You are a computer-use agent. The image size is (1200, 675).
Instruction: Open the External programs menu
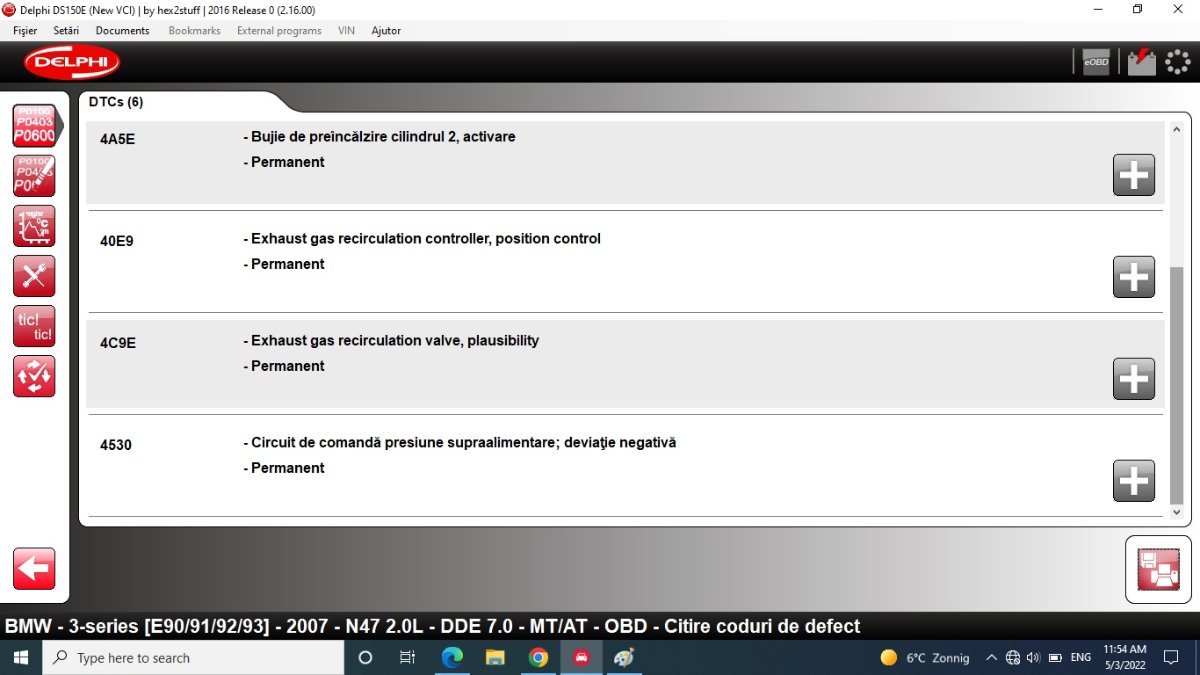pos(279,31)
